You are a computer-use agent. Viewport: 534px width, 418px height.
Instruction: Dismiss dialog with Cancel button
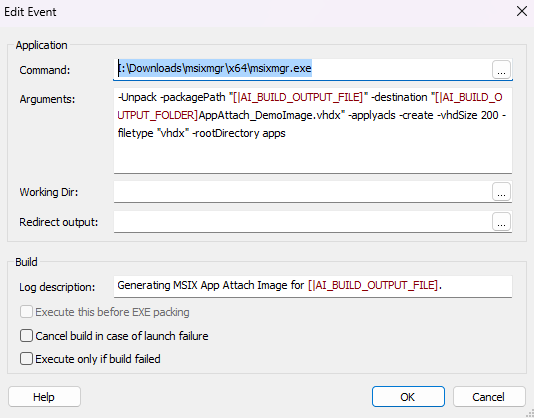[x=489, y=397]
